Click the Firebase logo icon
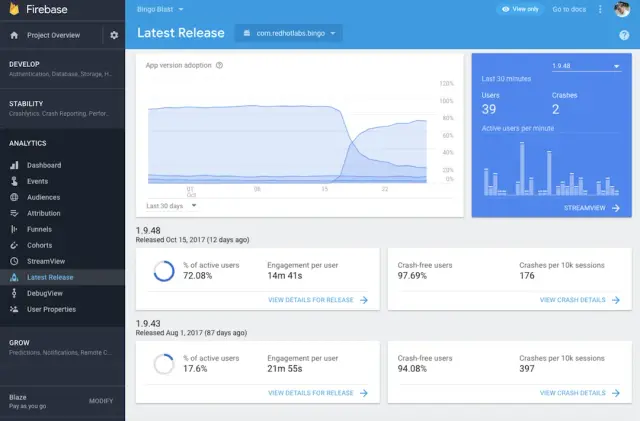This screenshot has height=421, width=640. pos(14,10)
